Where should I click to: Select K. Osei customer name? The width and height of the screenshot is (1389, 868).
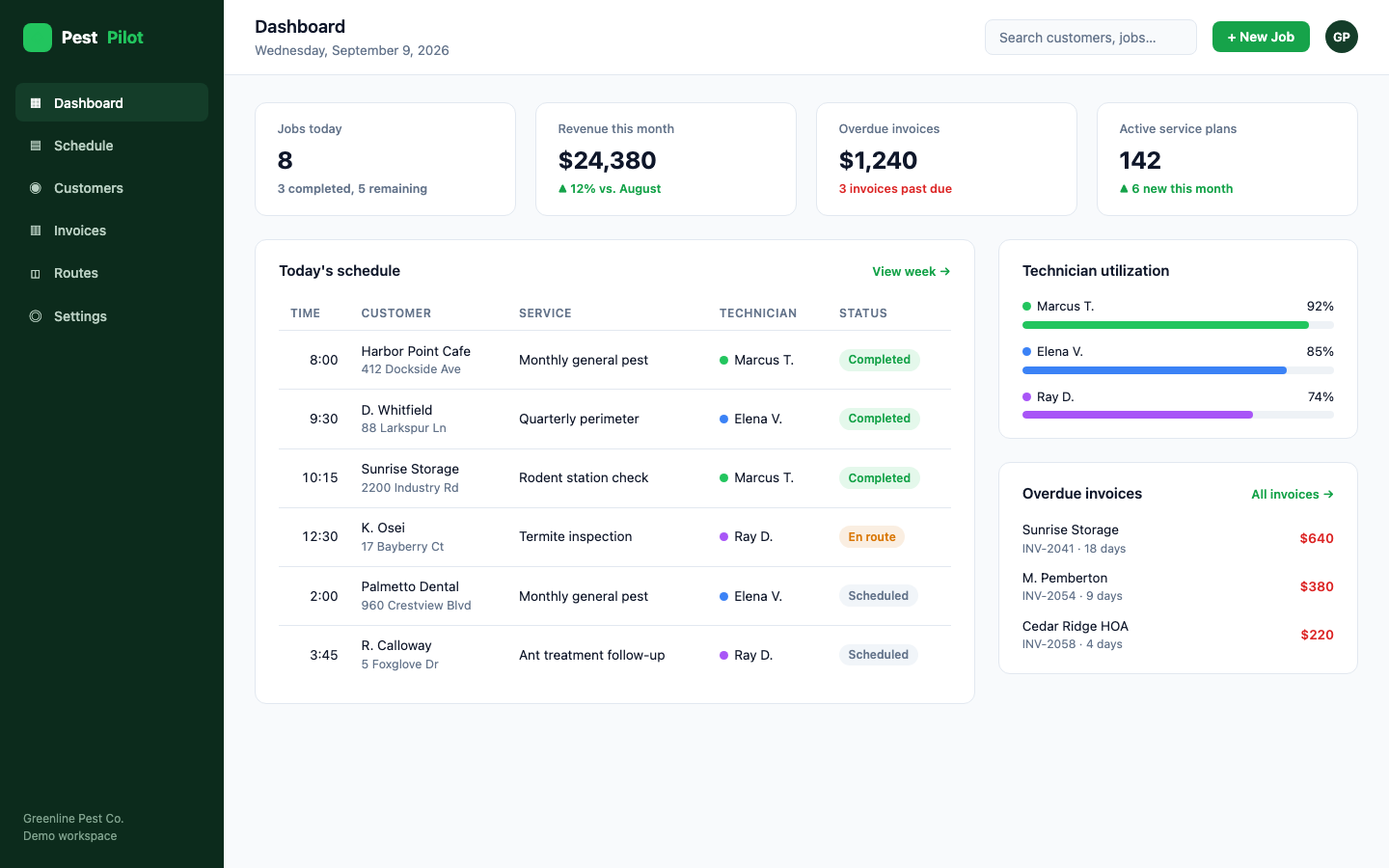383,528
